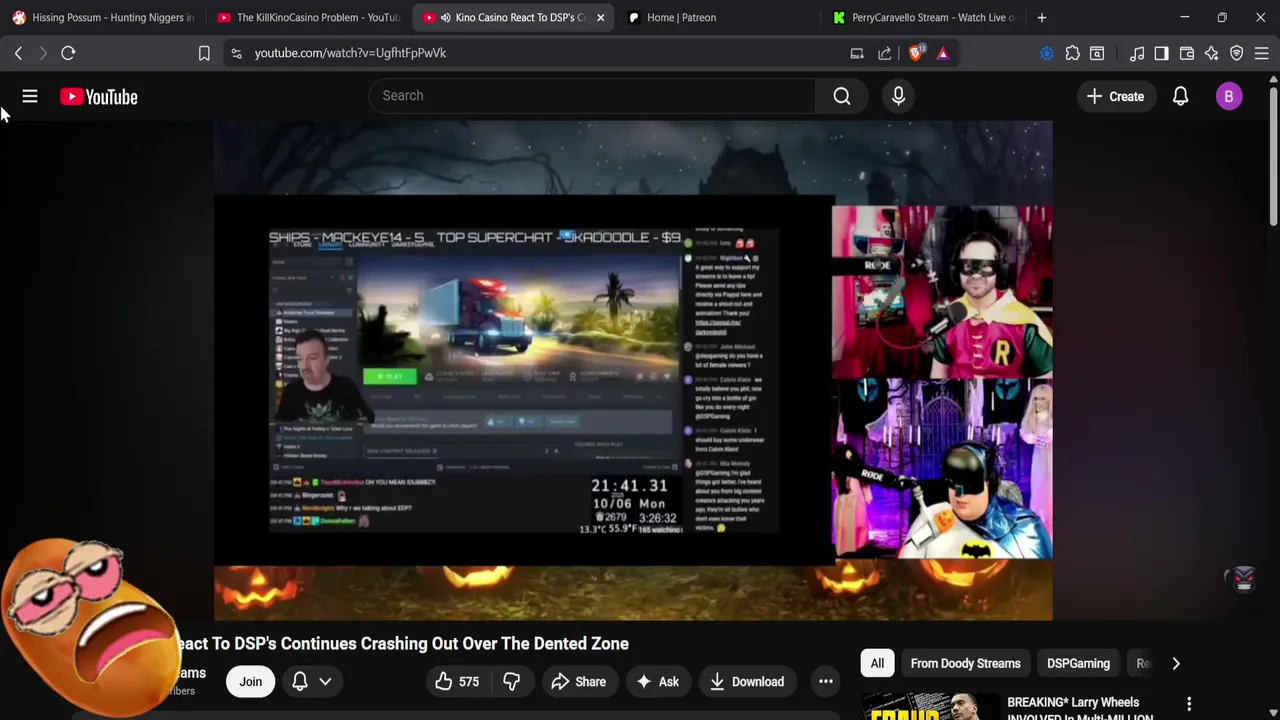Click the video player to pause
The height and width of the screenshot is (720, 1280).
tap(633, 370)
